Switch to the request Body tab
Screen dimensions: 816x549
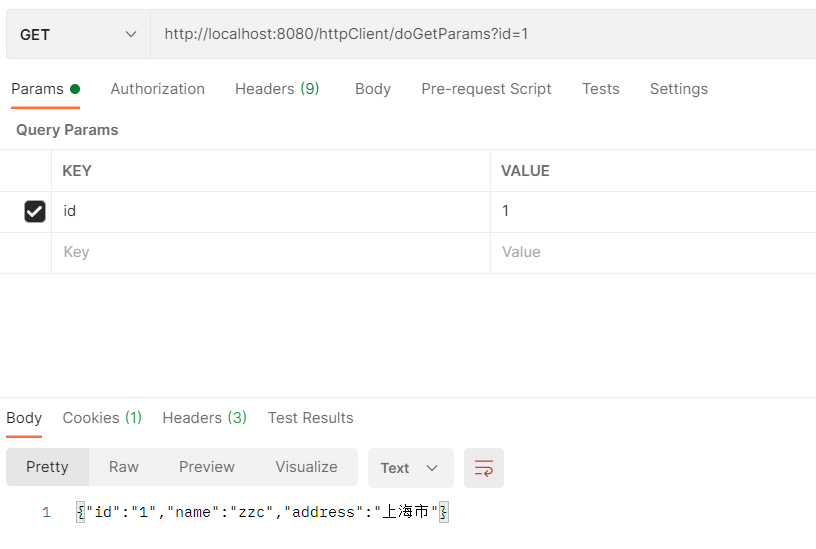373,89
